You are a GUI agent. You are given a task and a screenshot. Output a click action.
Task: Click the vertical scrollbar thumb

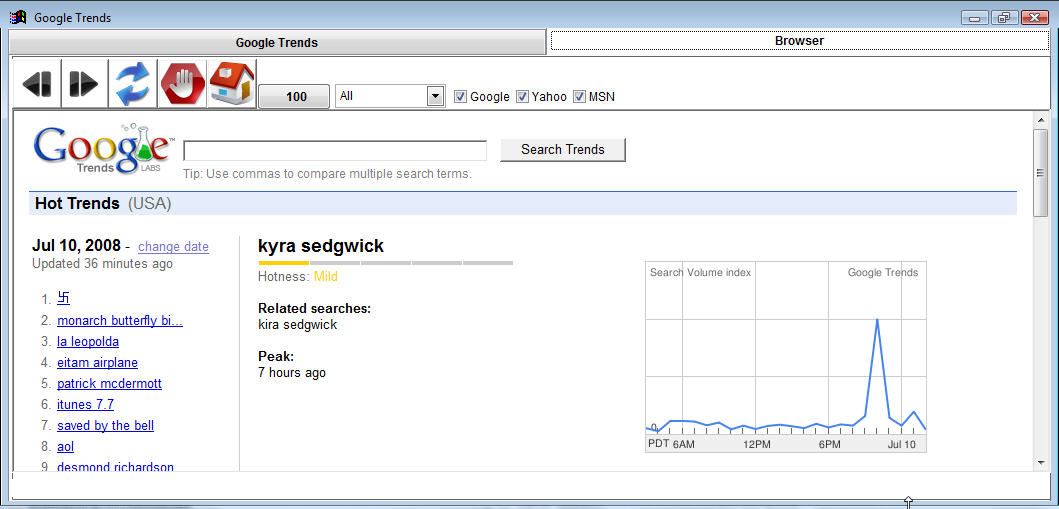click(x=1041, y=173)
